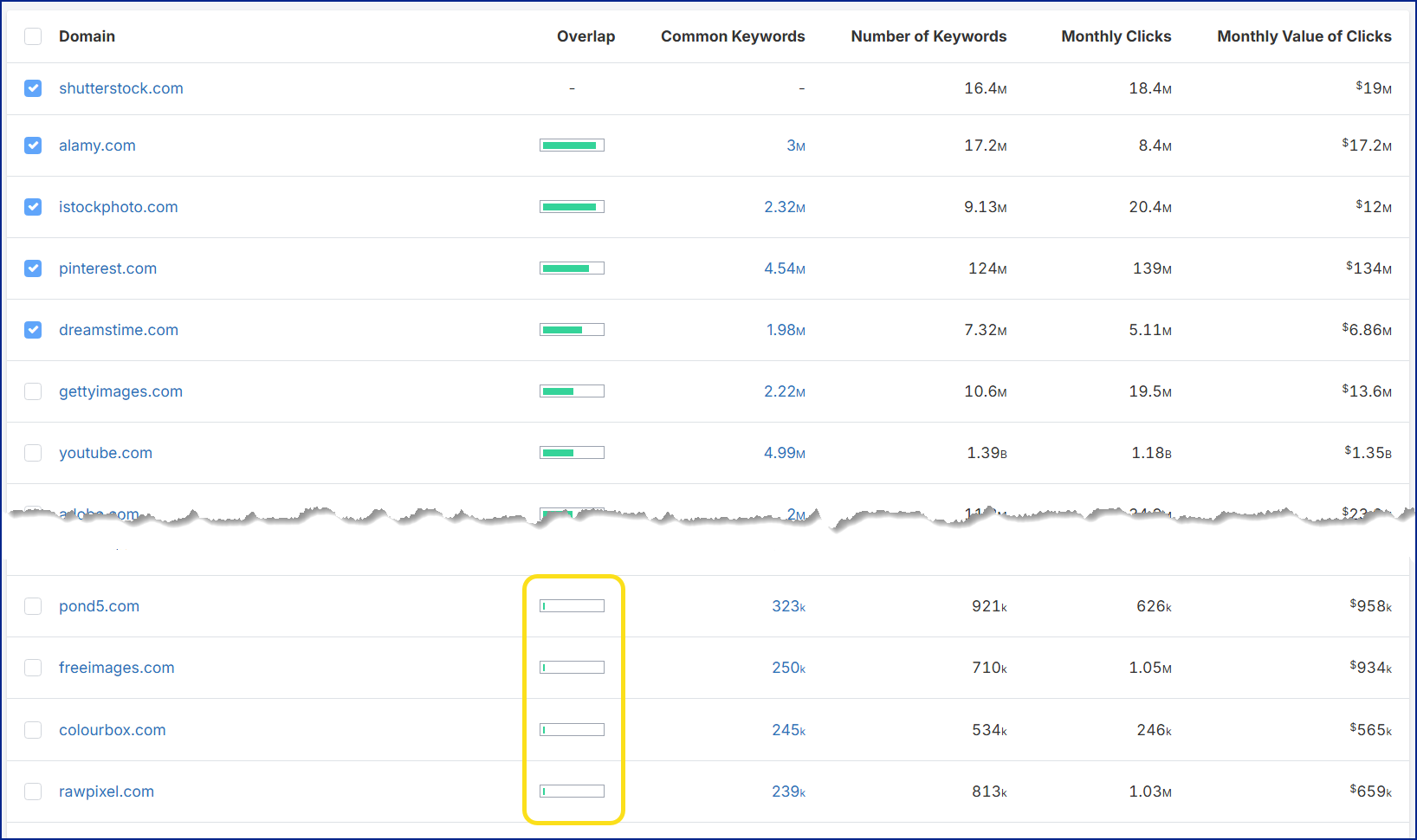Sort by the Overlap column header
The width and height of the screenshot is (1417, 840).
pos(586,36)
